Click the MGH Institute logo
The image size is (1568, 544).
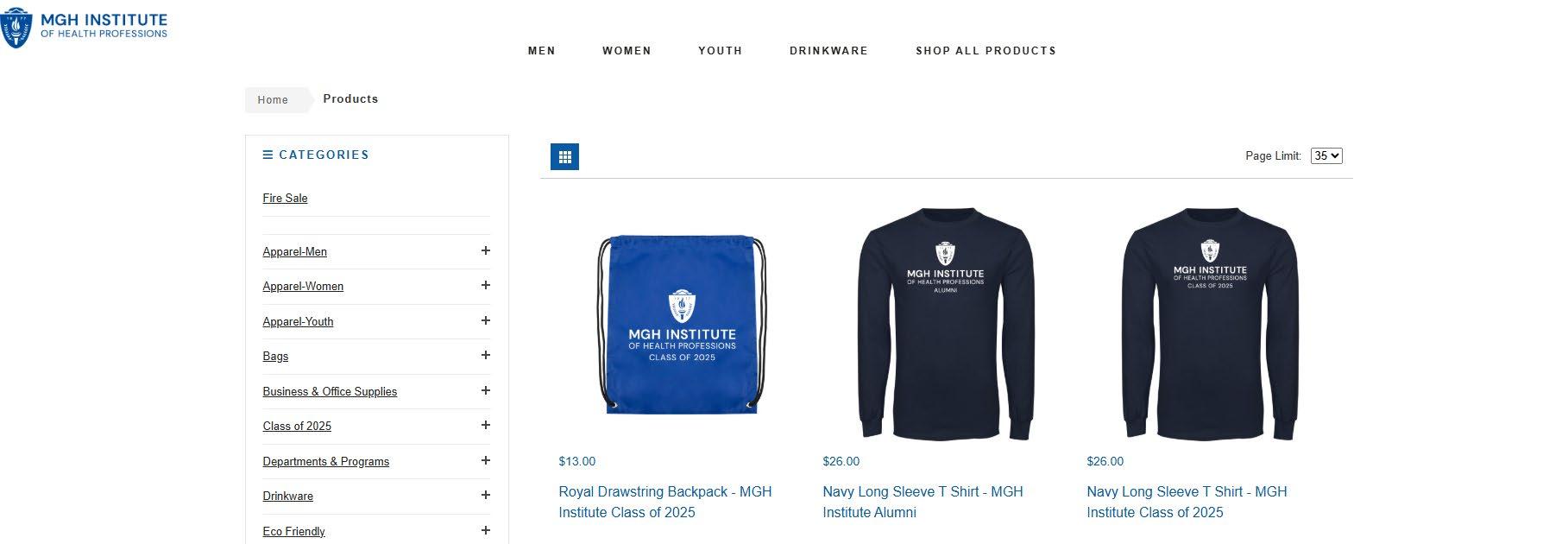(85, 28)
